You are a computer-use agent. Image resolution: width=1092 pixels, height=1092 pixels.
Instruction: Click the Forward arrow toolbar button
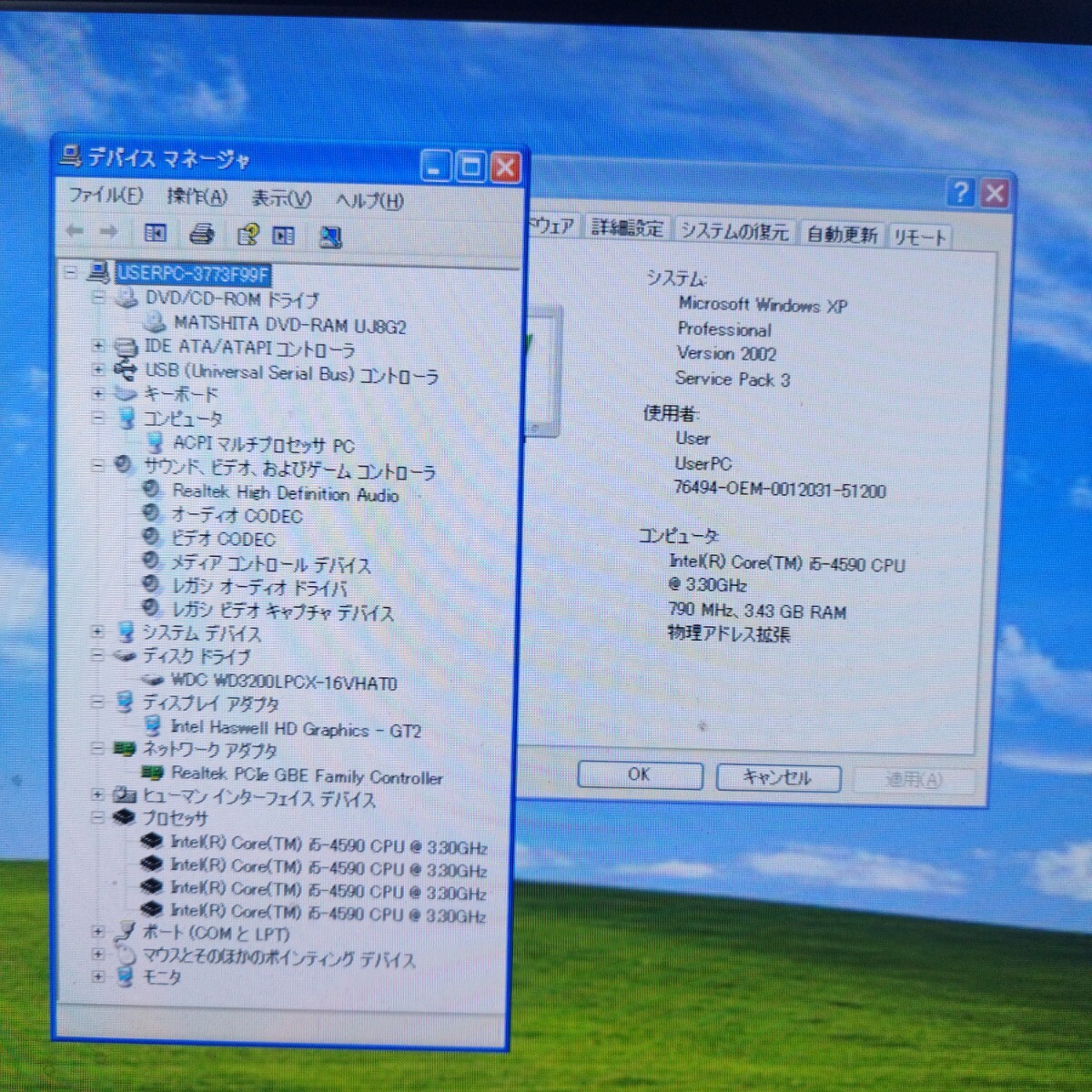coord(109,232)
